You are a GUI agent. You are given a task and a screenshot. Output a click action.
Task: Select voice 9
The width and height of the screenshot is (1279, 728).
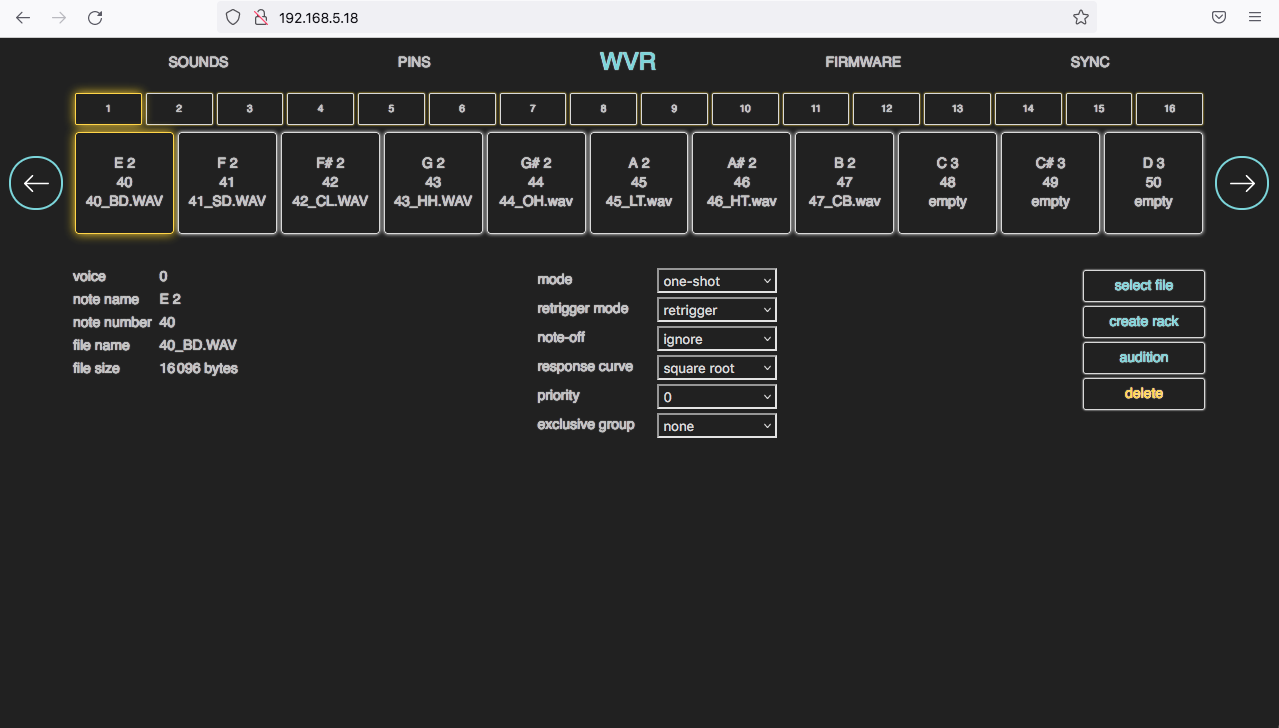674,109
